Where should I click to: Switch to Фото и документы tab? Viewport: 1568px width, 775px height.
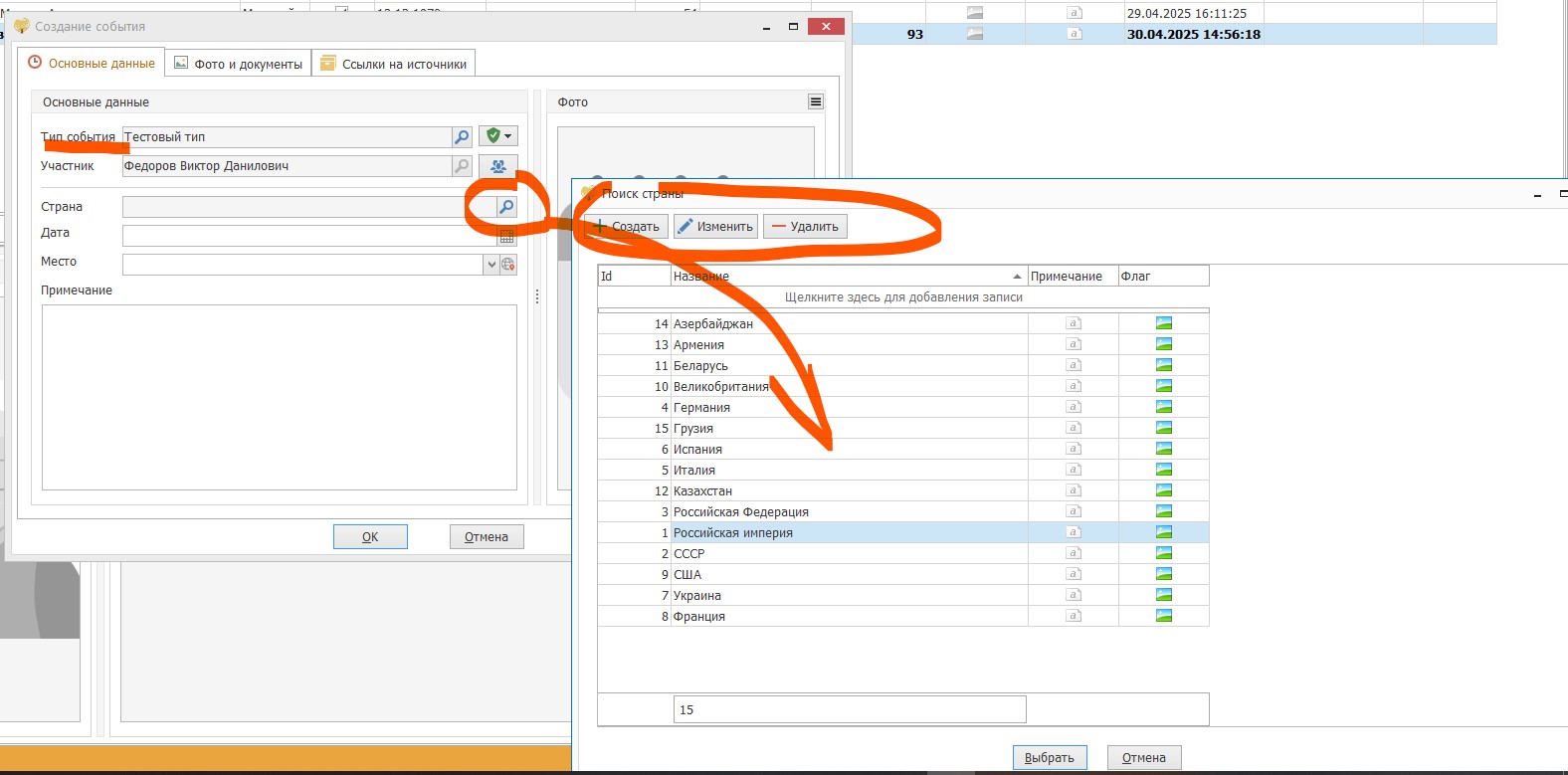click(x=239, y=64)
